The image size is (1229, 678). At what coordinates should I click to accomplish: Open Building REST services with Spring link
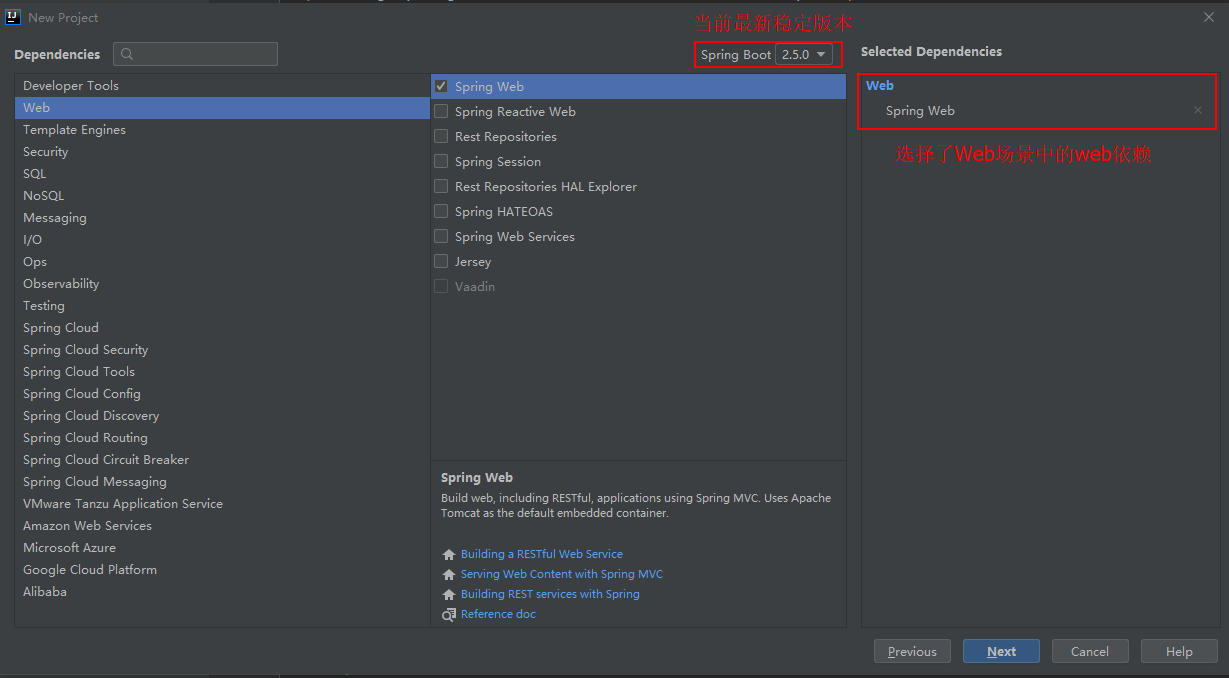pos(550,594)
